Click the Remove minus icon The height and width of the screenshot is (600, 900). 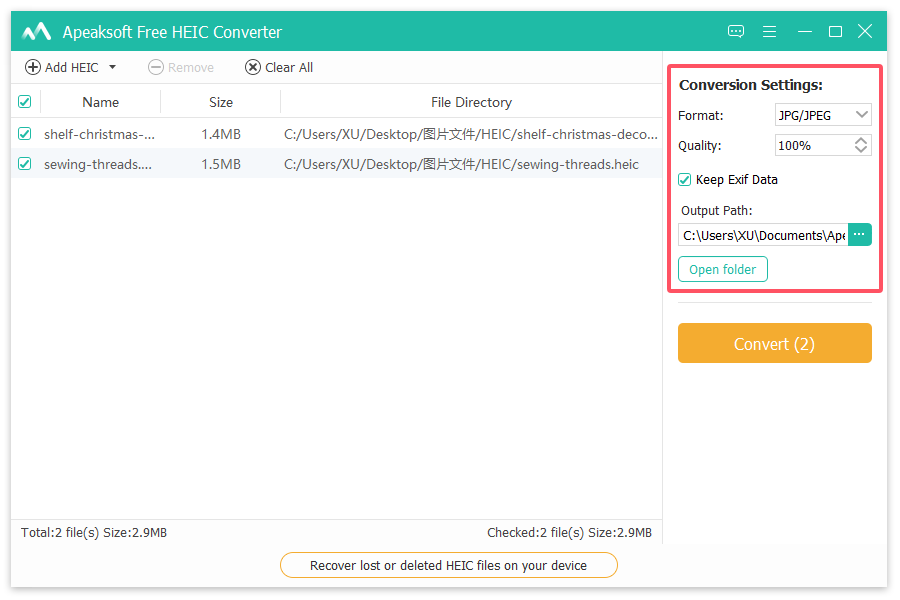pyautogui.click(x=156, y=68)
